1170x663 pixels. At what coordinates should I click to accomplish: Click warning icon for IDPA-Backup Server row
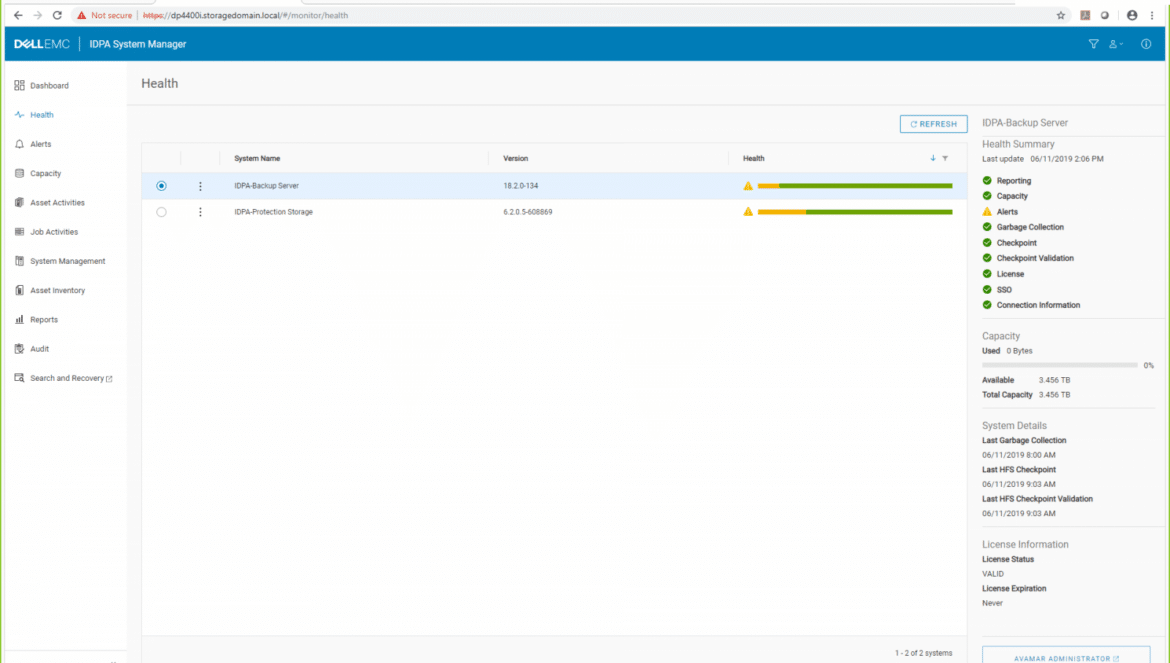tap(748, 186)
